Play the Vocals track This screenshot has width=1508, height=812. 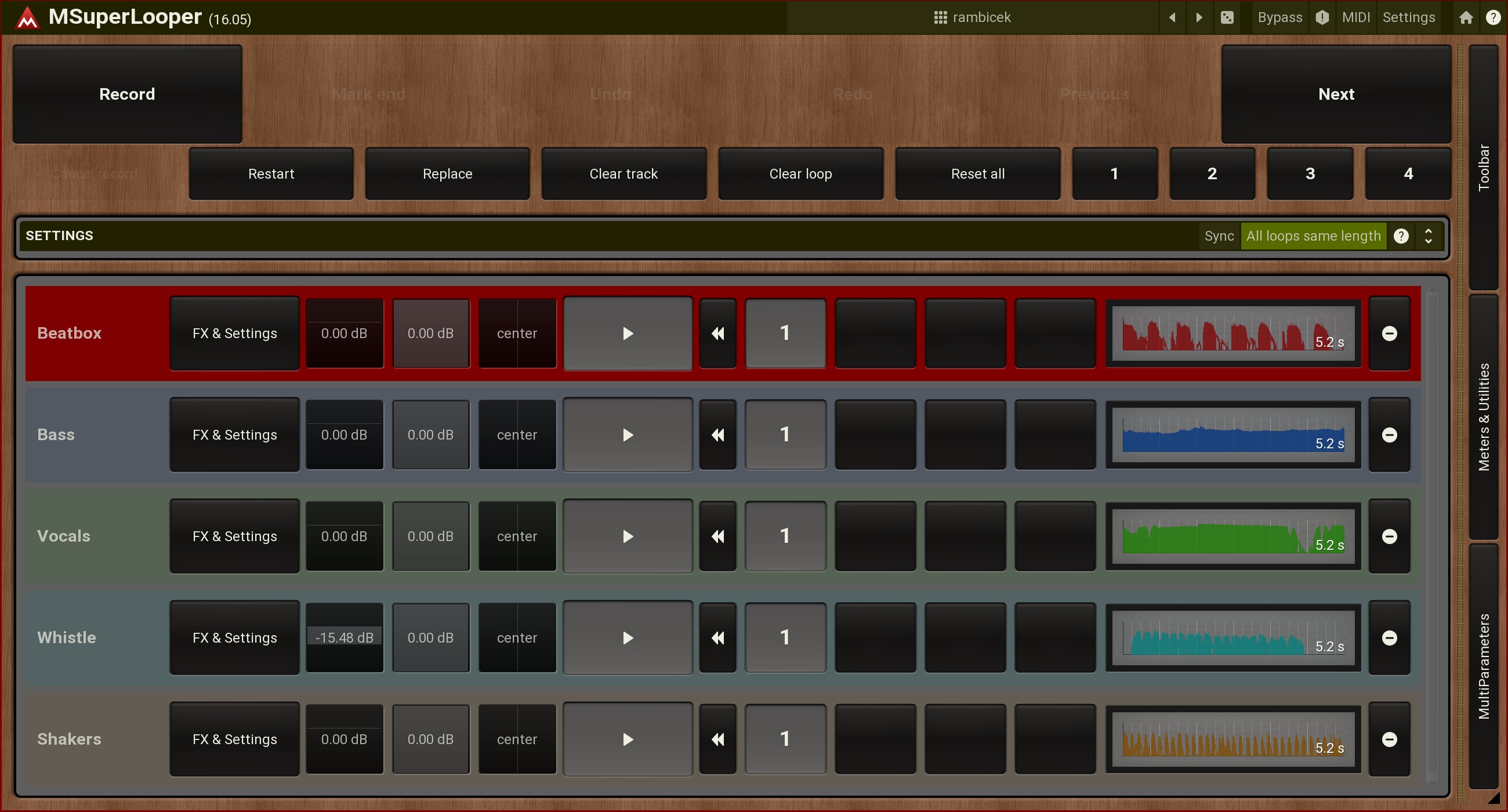coord(628,536)
